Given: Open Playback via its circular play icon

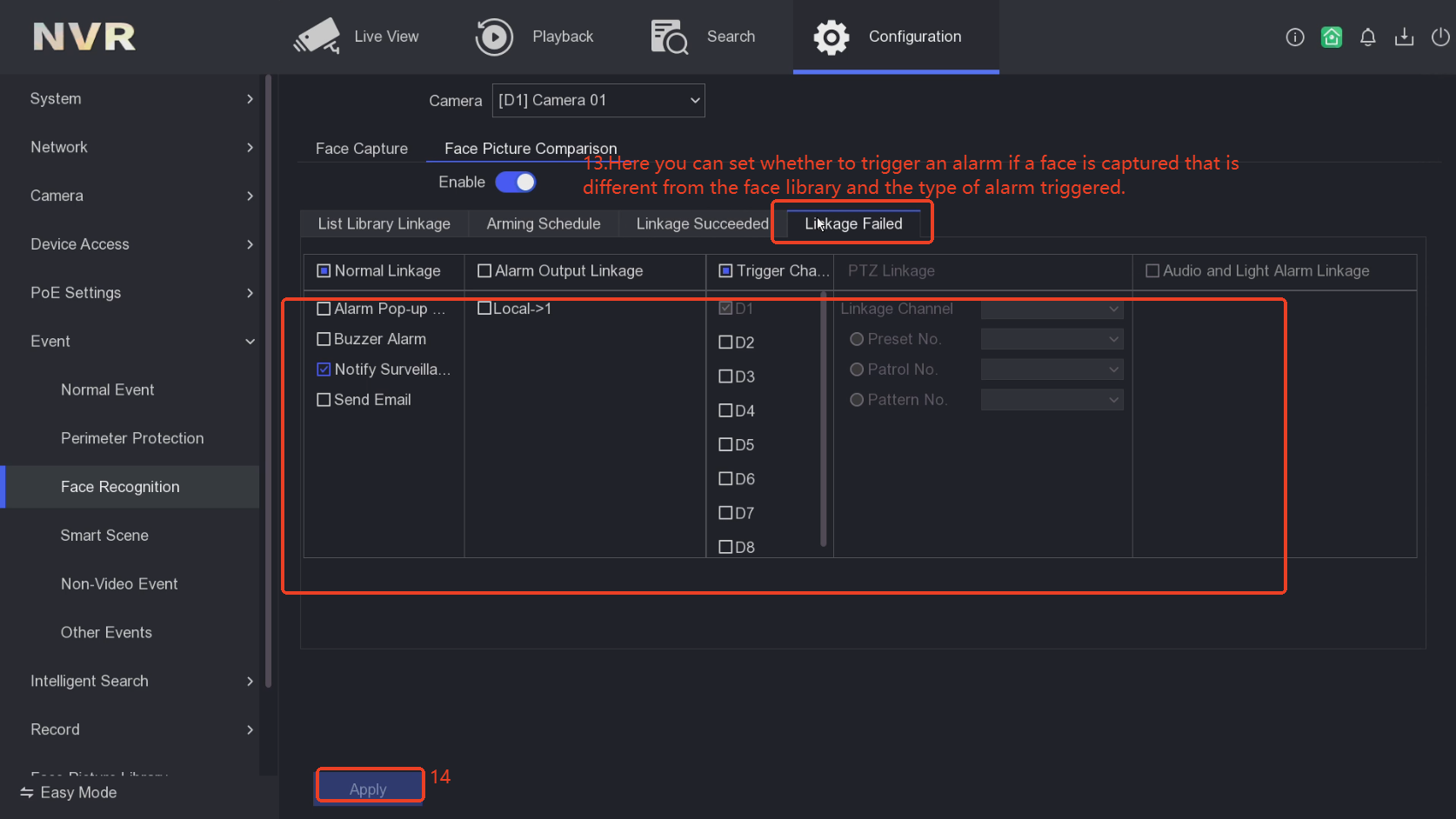Looking at the screenshot, I should click(x=494, y=37).
